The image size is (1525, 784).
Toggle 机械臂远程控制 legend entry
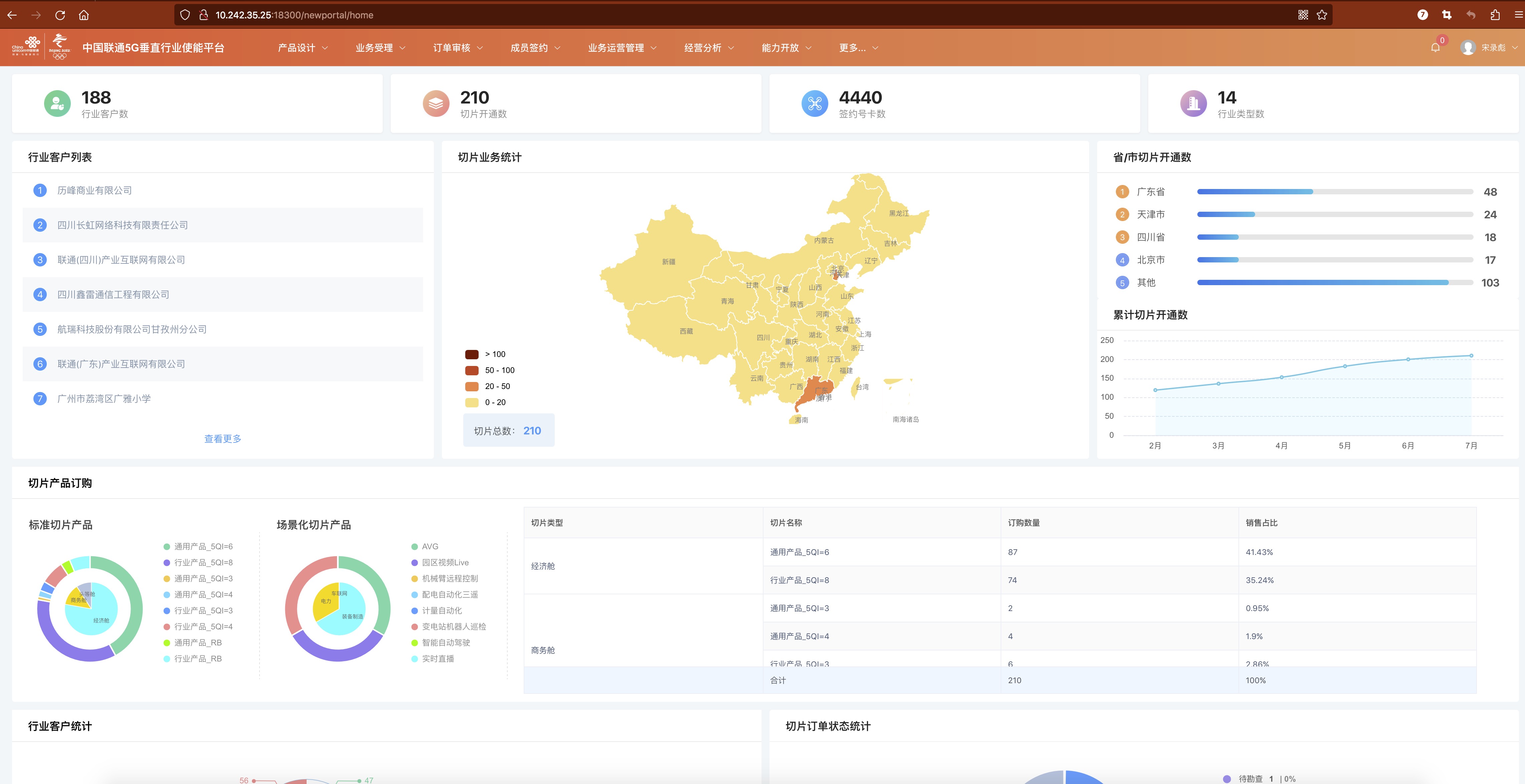click(445, 579)
